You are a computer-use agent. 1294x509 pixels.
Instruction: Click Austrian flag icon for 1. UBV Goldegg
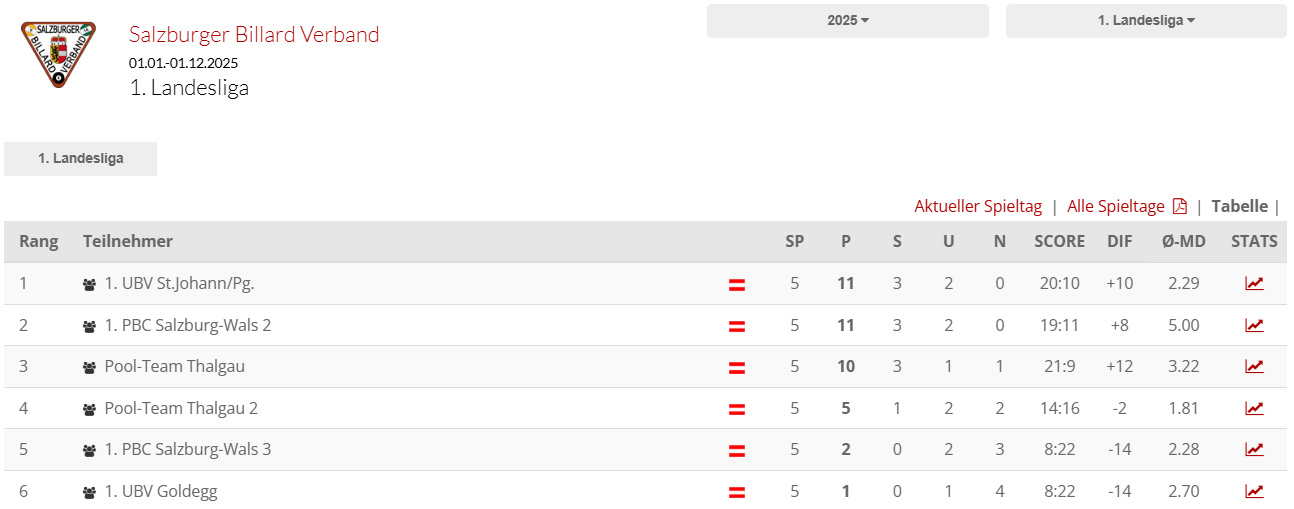(x=737, y=492)
